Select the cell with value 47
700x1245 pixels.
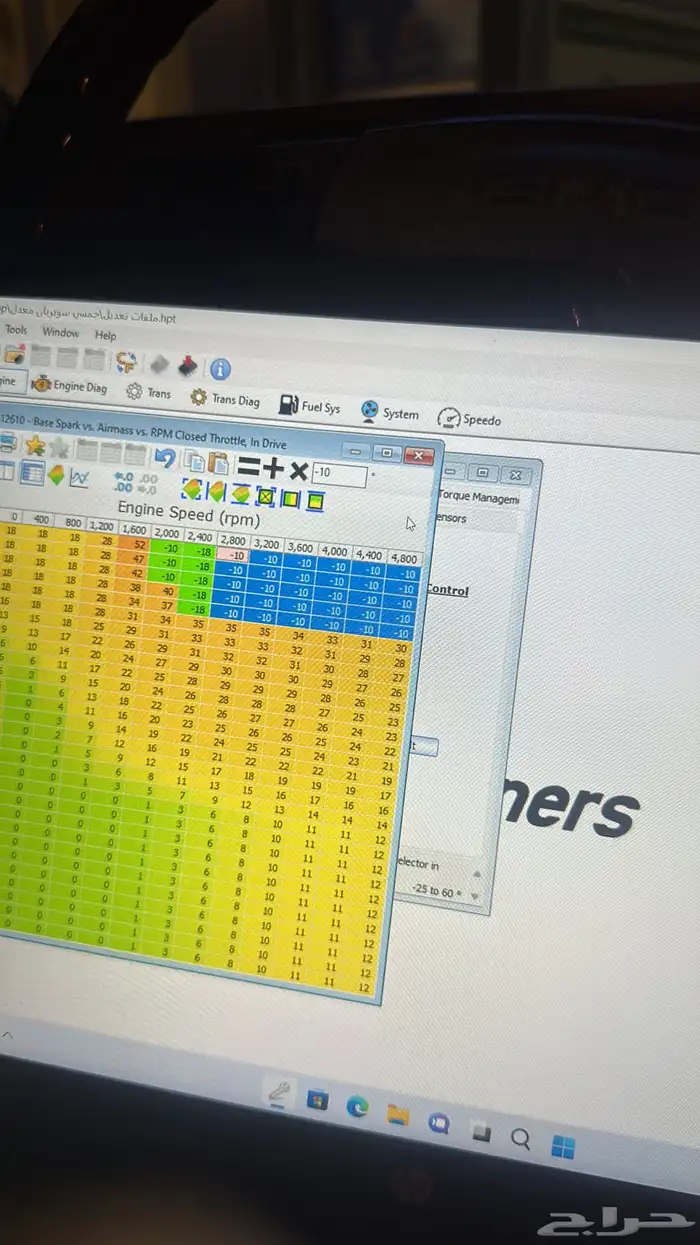[x=135, y=558]
